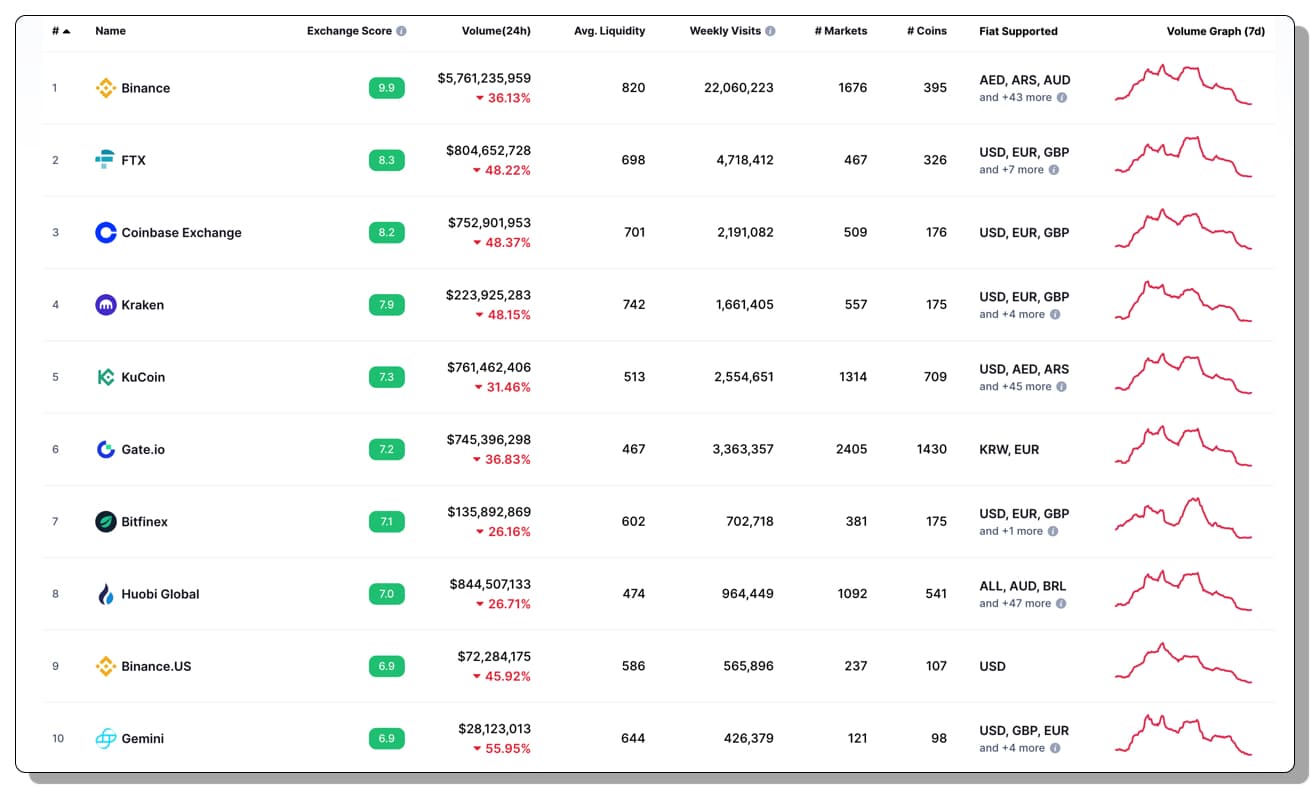This screenshot has width=1310, height=788.
Task: Click info icon beside Huobi's +47 more
Action: (1062, 603)
